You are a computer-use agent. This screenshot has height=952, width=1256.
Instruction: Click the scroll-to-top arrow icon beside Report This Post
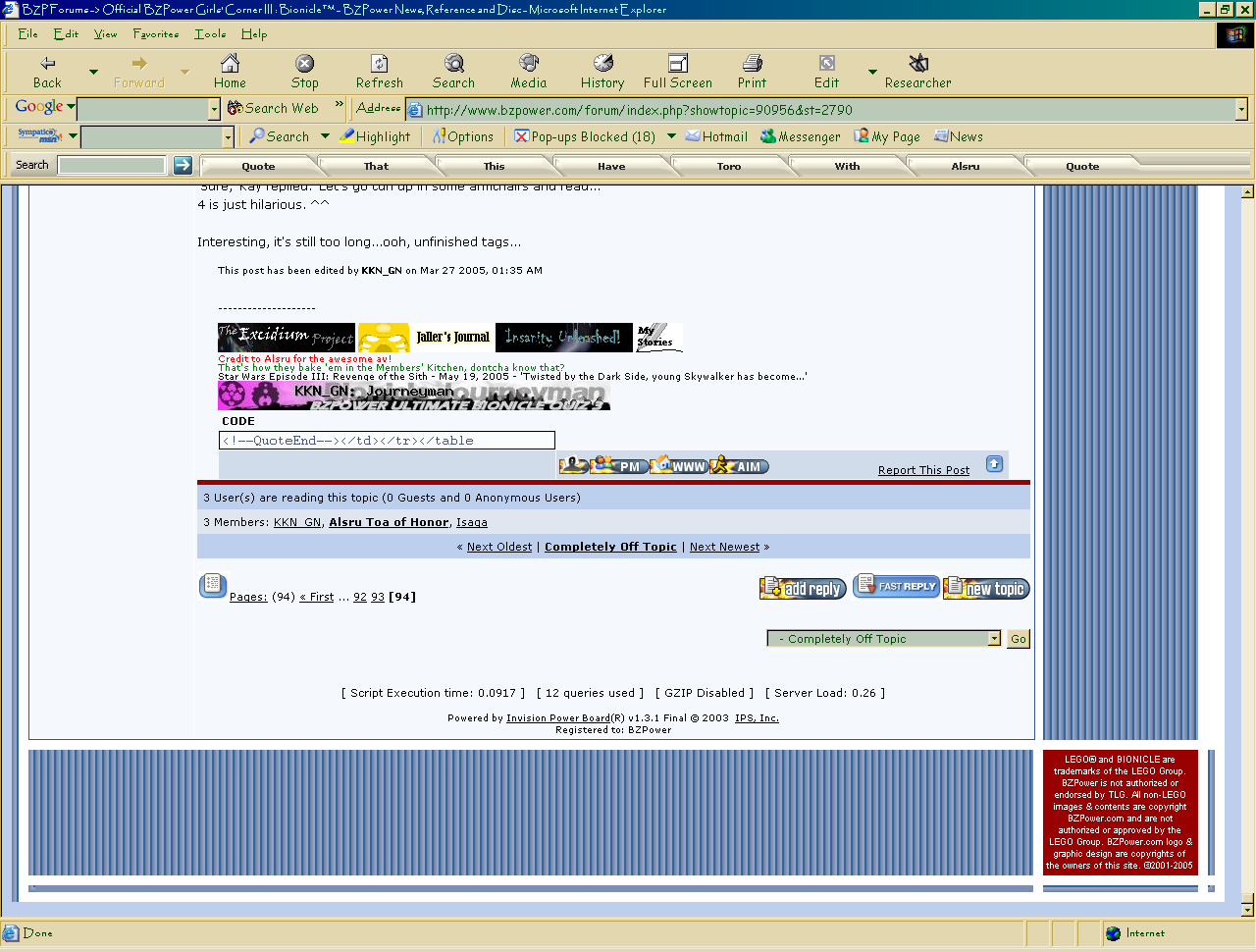tap(994, 464)
